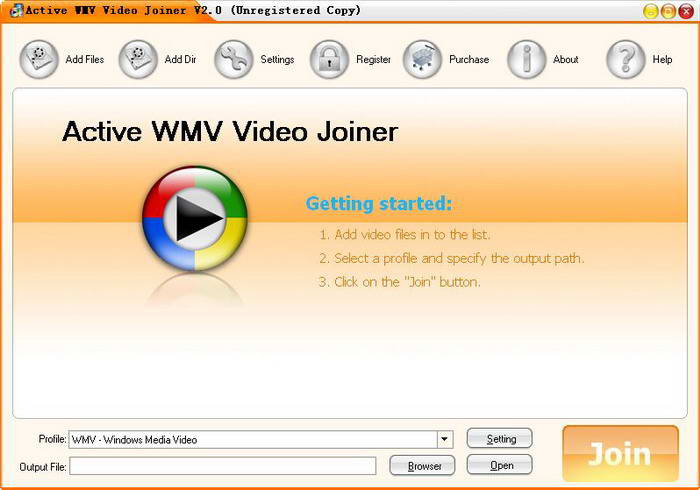Start joining with the Join button
The width and height of the screenshot is (700, 490).
coord(621,453)
